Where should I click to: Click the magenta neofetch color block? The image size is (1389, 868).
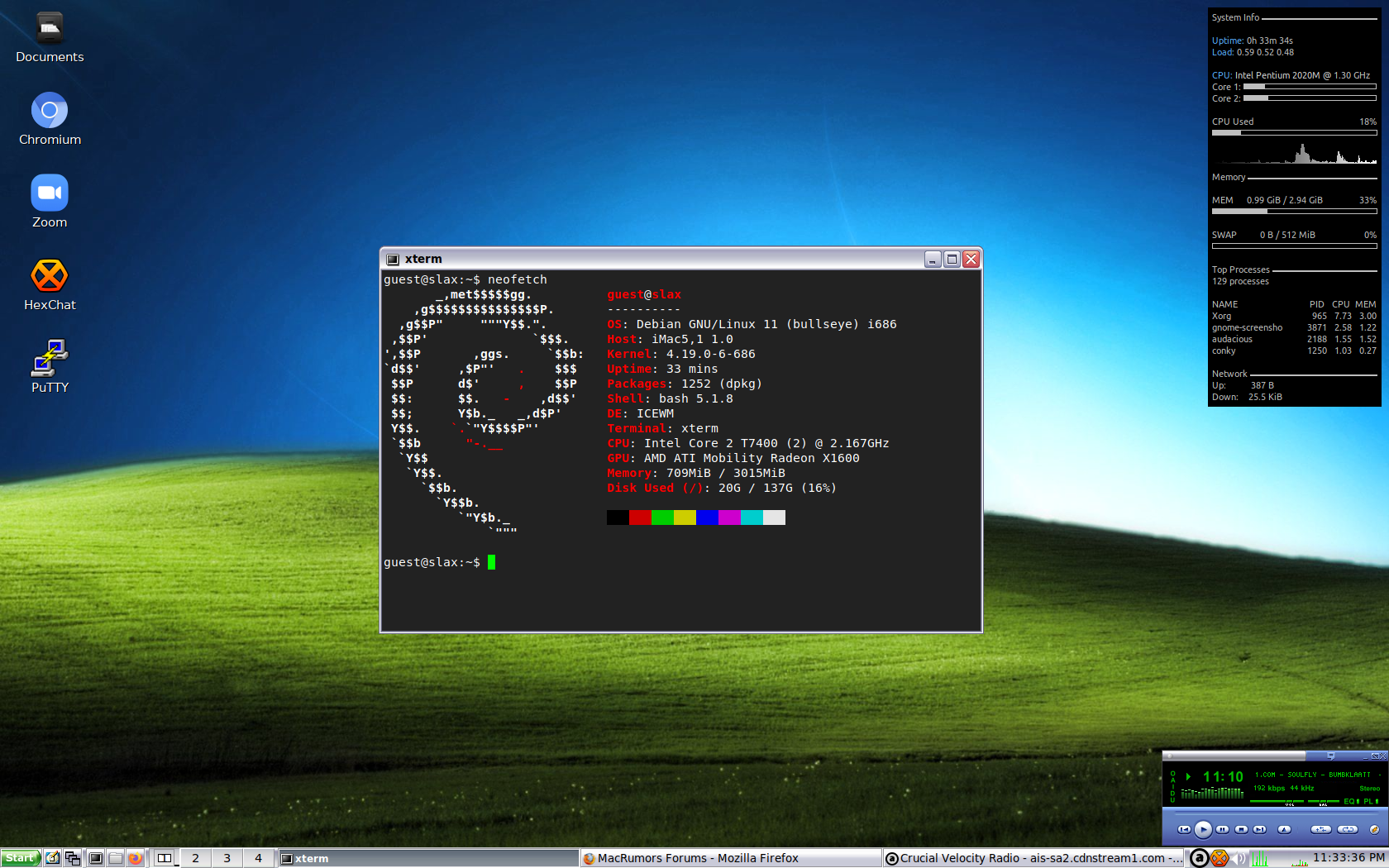pyautogui.click(x=729, y=517)
